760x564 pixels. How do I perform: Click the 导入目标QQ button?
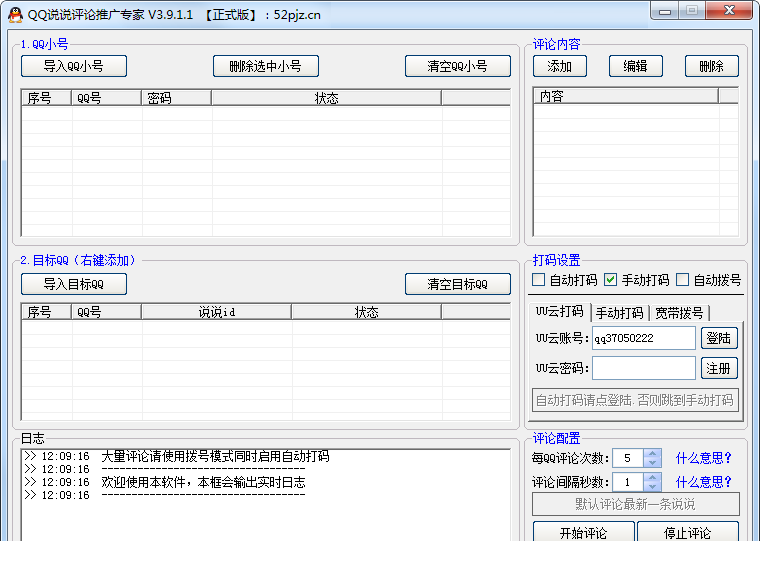pos(74,284)
